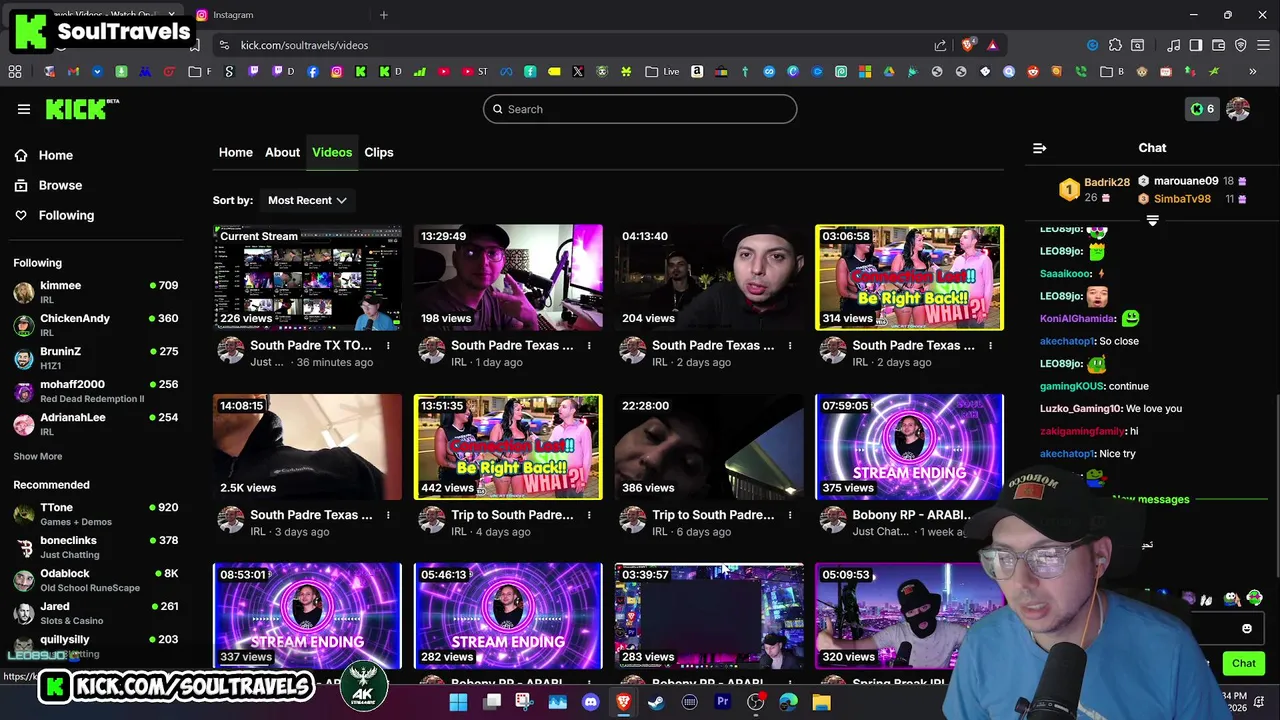
Task: Open OBS Studio from the taskbar
Action: tap(755, 703)
